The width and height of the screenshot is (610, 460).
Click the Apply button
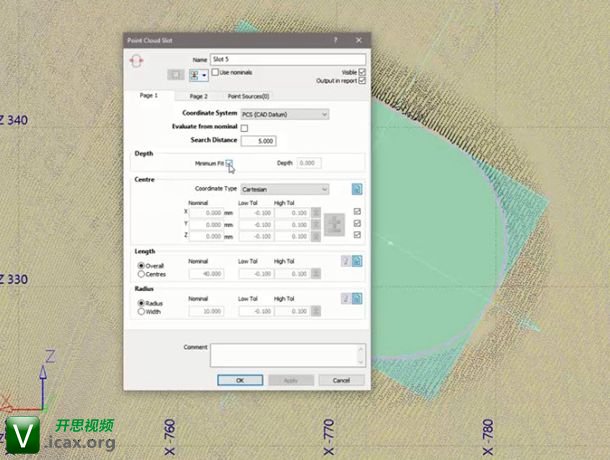[291, 380]
